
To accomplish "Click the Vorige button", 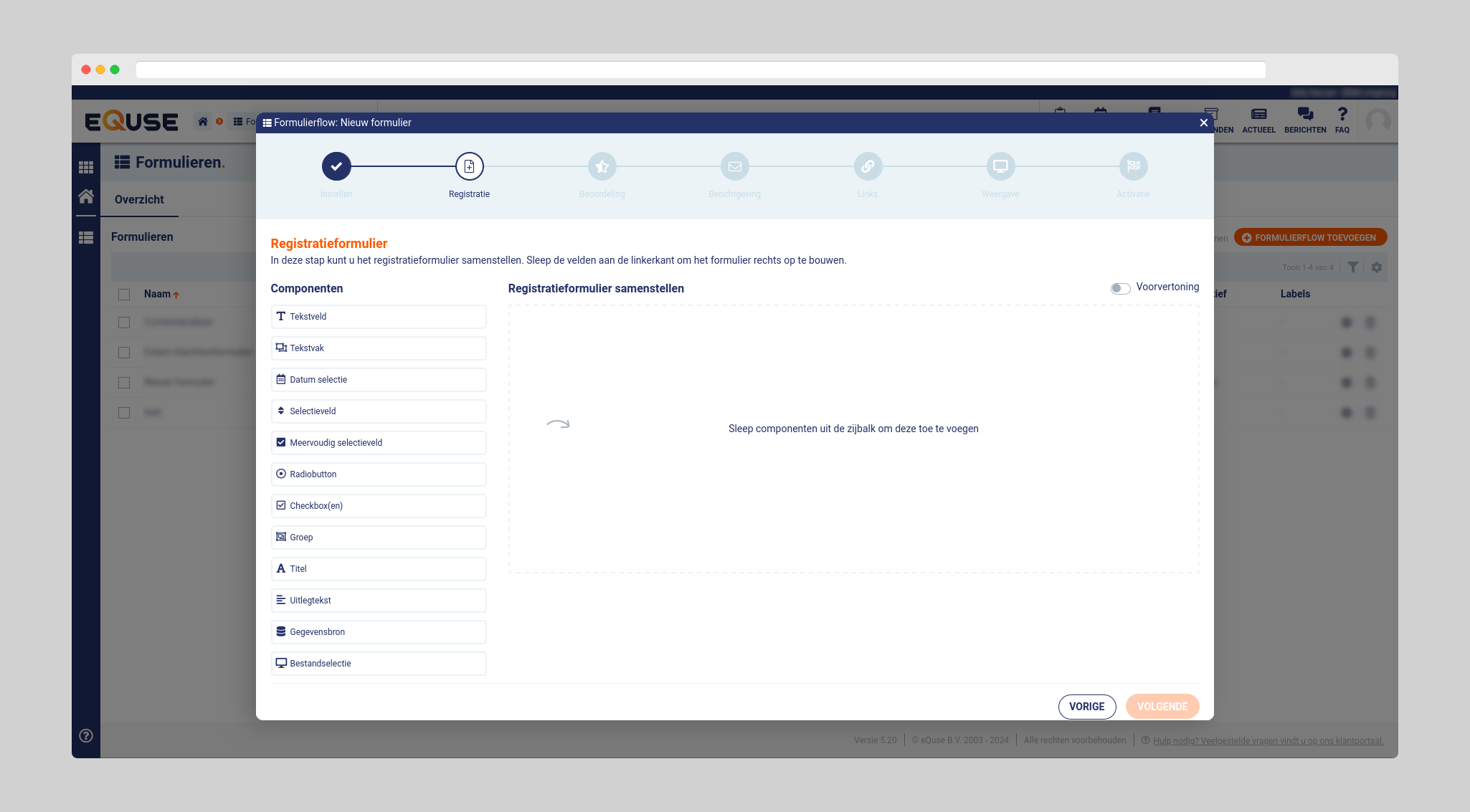I will tap(1086, 707).
